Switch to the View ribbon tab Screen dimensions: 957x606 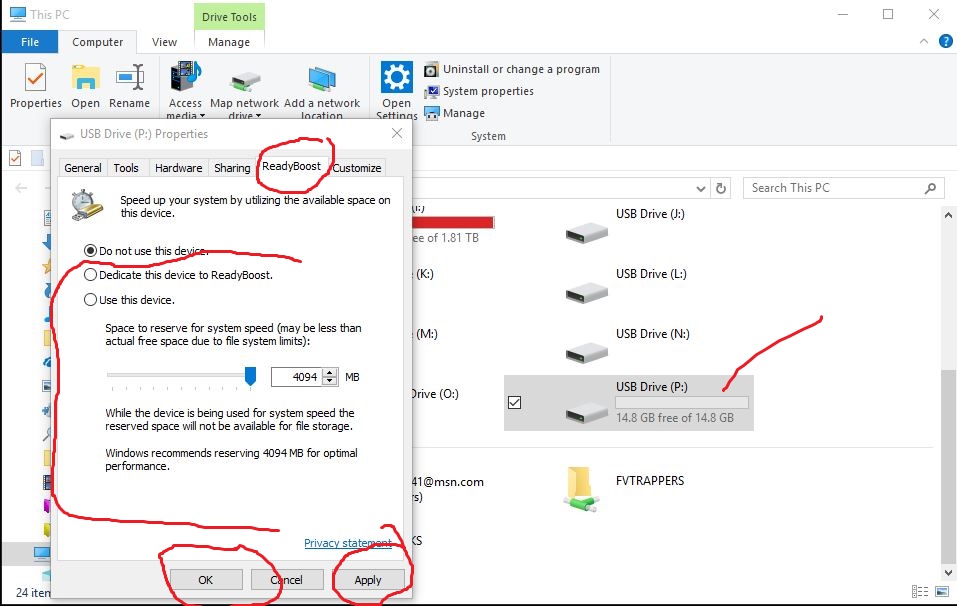(x=164, y=42)
